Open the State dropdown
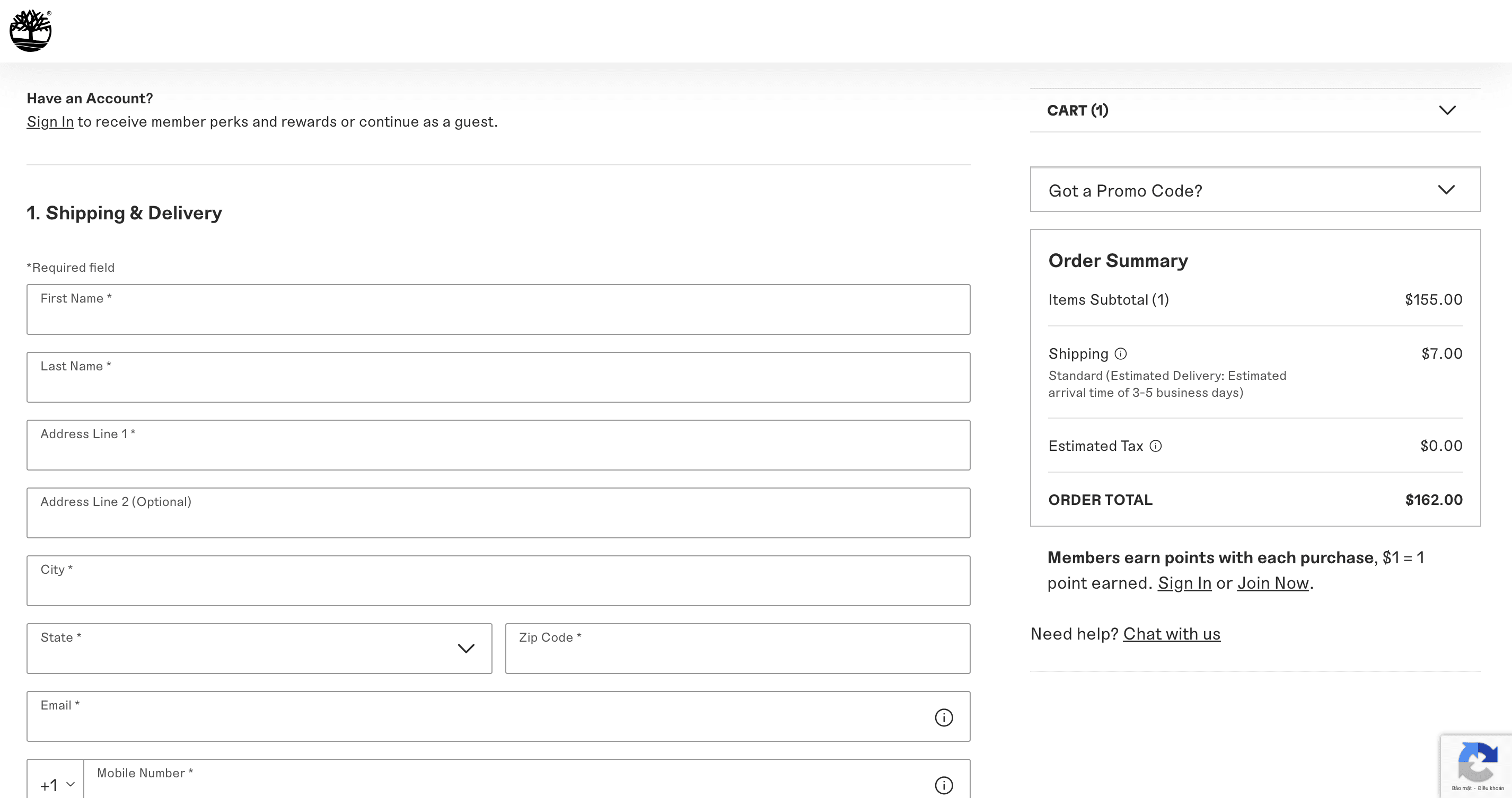1512x798 pixels. click(x=259, y=649)
